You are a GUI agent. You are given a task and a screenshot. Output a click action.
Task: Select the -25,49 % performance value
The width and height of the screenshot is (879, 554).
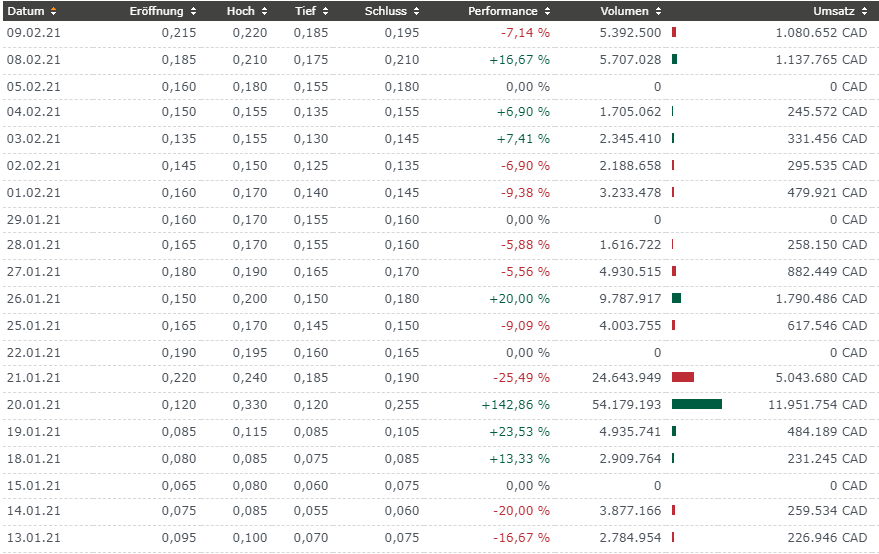[x=521, y=378]
